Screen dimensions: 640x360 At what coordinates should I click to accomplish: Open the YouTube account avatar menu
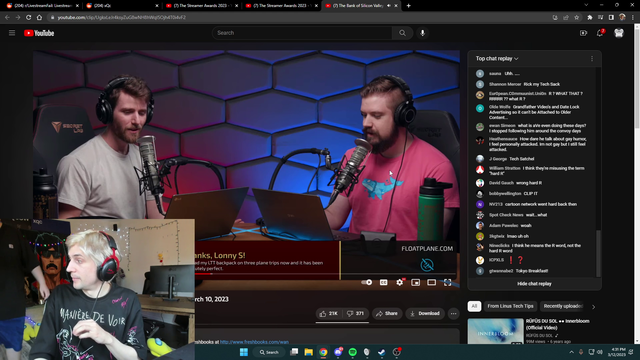619,33
